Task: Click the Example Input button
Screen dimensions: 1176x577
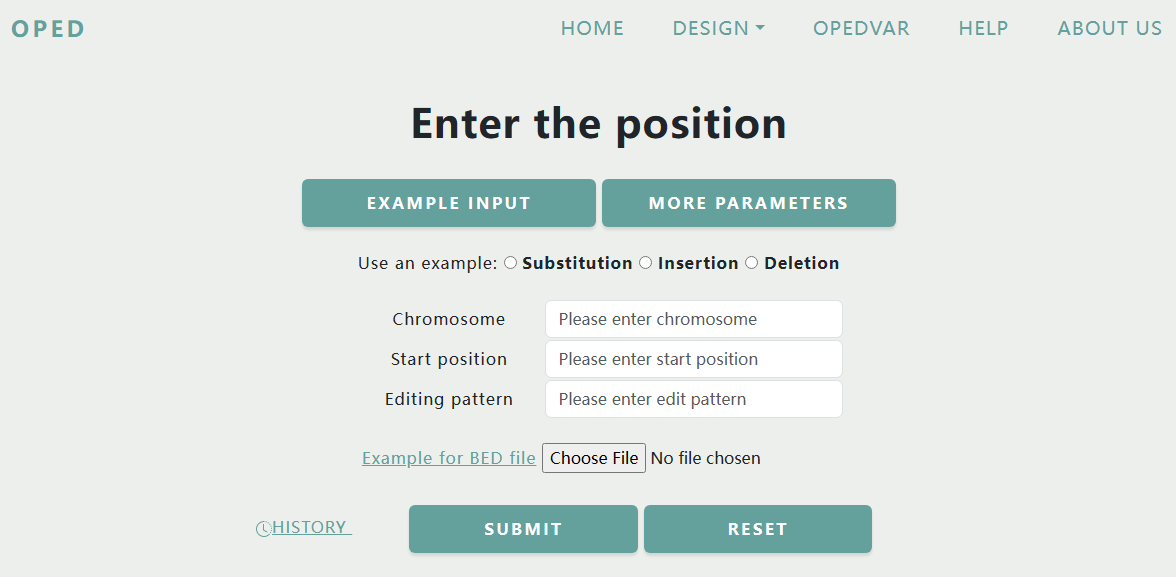Action: click(x=448, y=203)
